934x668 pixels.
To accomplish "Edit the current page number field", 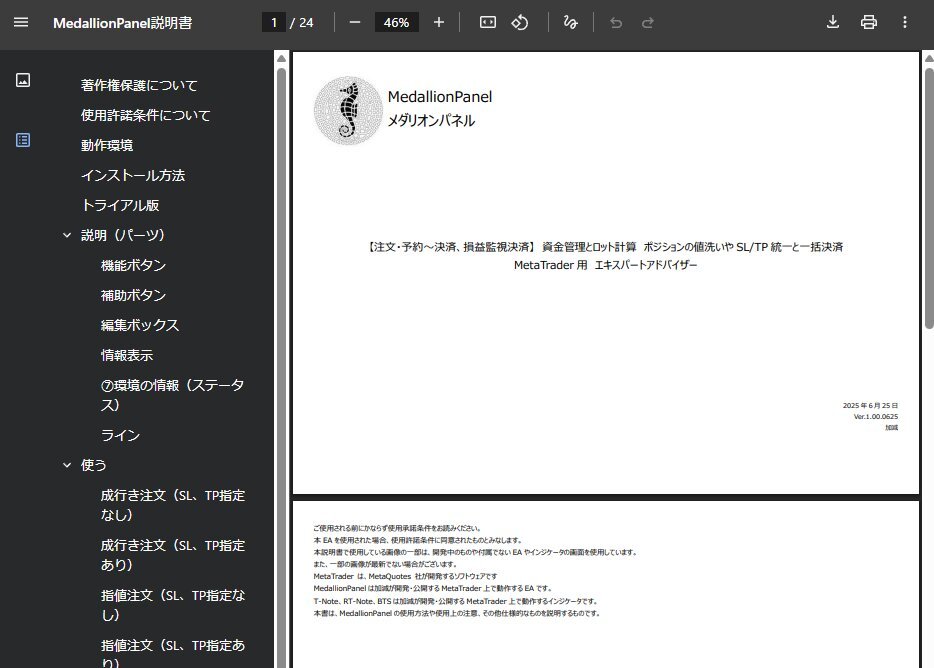I will (x=274, y=23).
